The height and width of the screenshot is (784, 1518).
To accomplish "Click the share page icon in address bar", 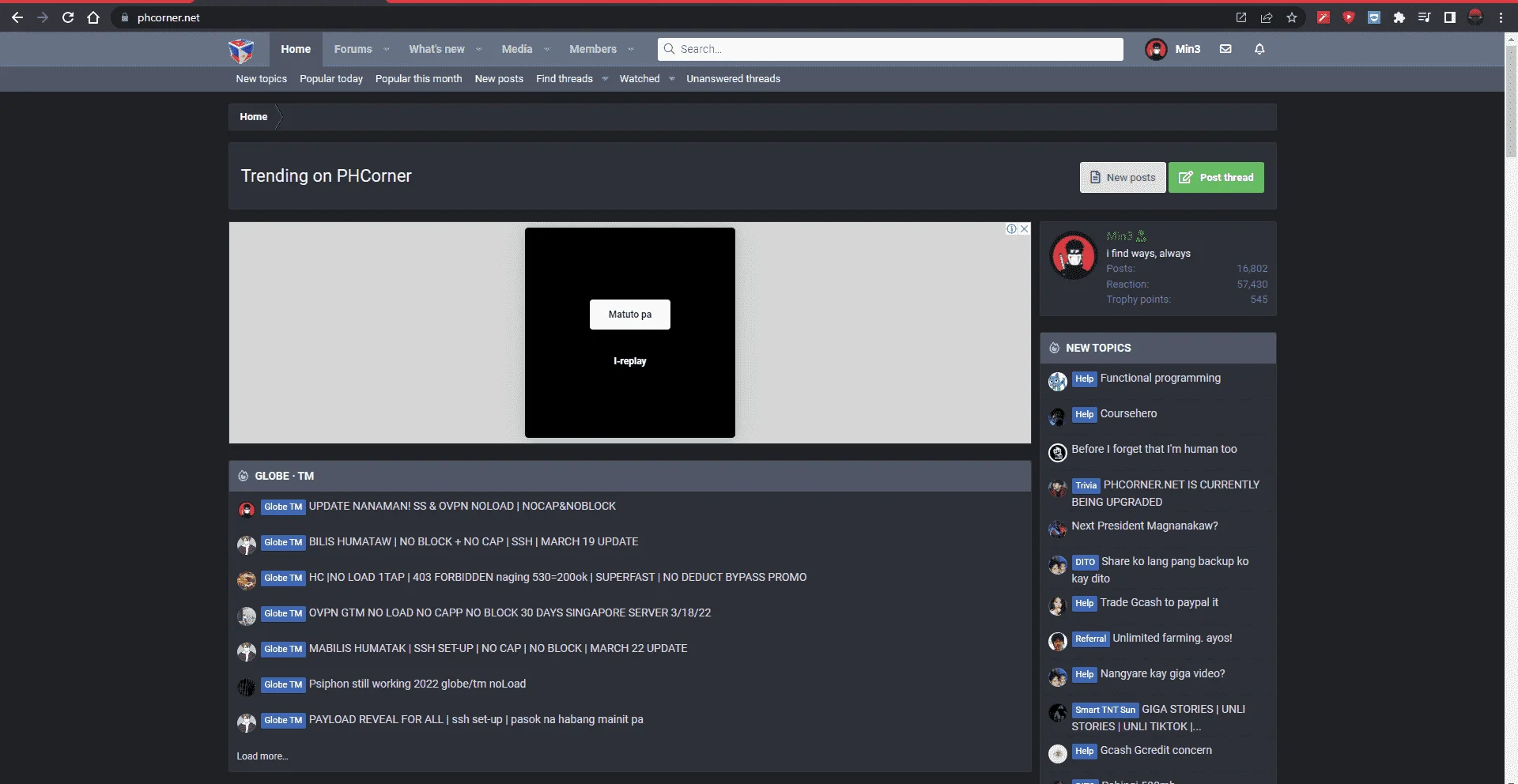I will pos(1267,17).
